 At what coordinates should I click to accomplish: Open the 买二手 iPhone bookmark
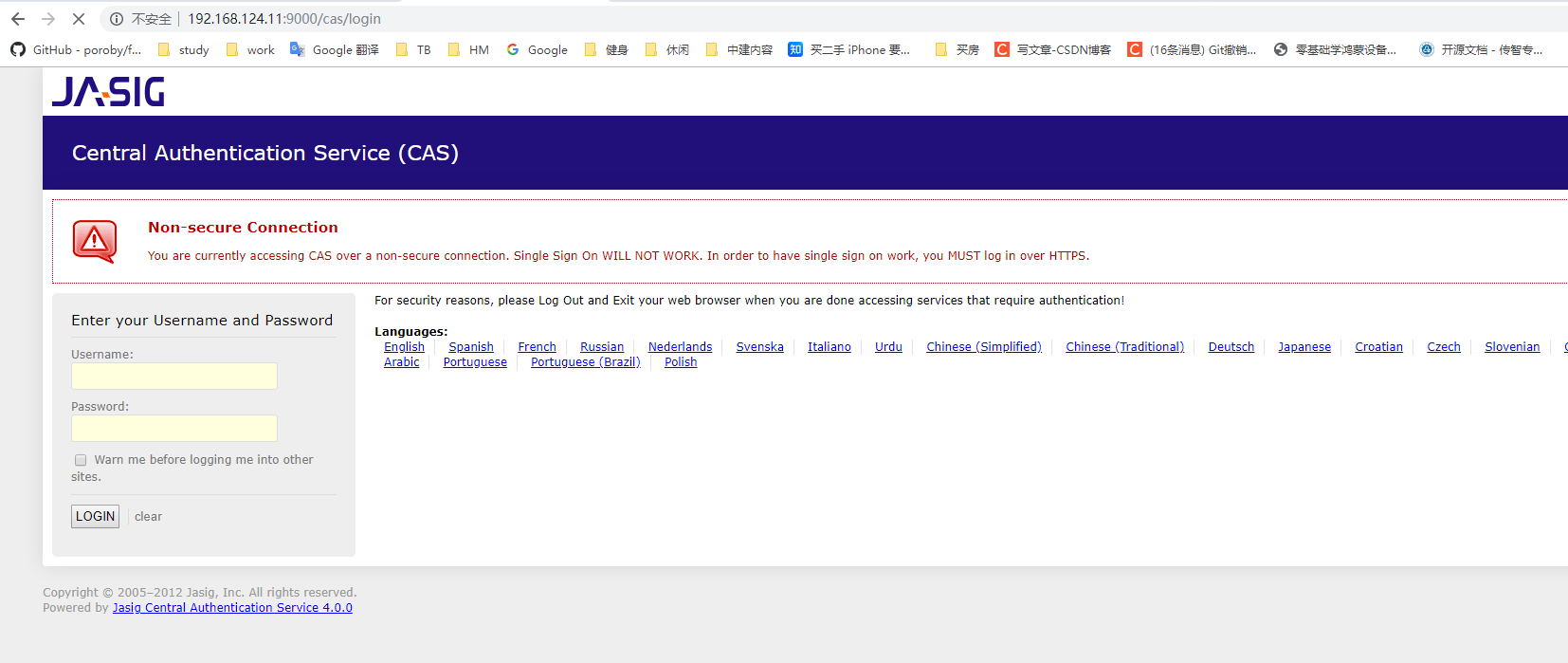tap(849, 49)
